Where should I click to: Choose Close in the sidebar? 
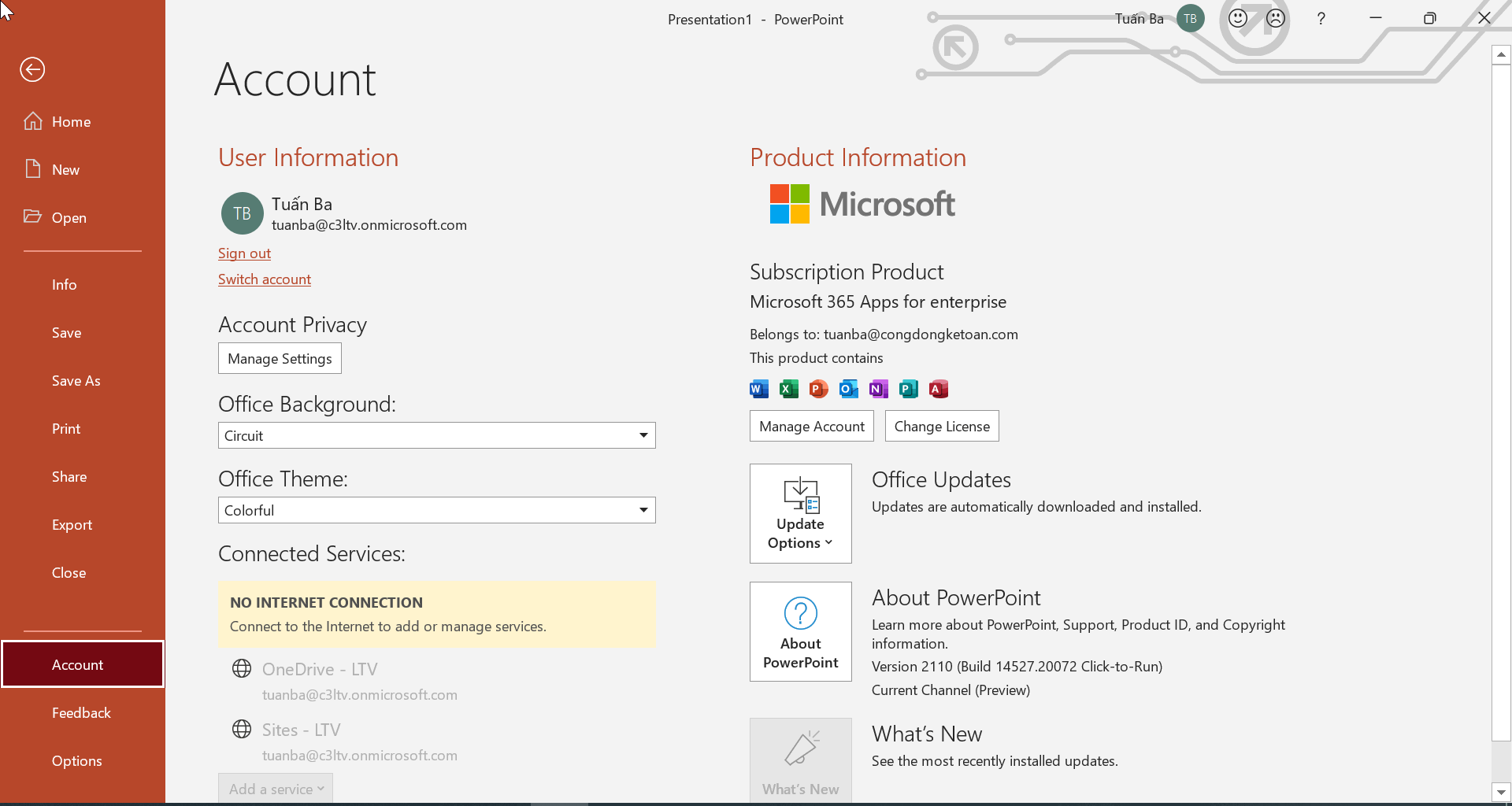click(83, 572)
